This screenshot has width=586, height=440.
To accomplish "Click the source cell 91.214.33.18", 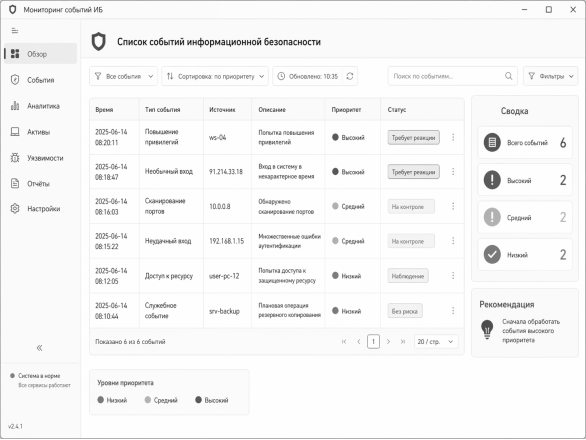I will [x=226, y=172].
